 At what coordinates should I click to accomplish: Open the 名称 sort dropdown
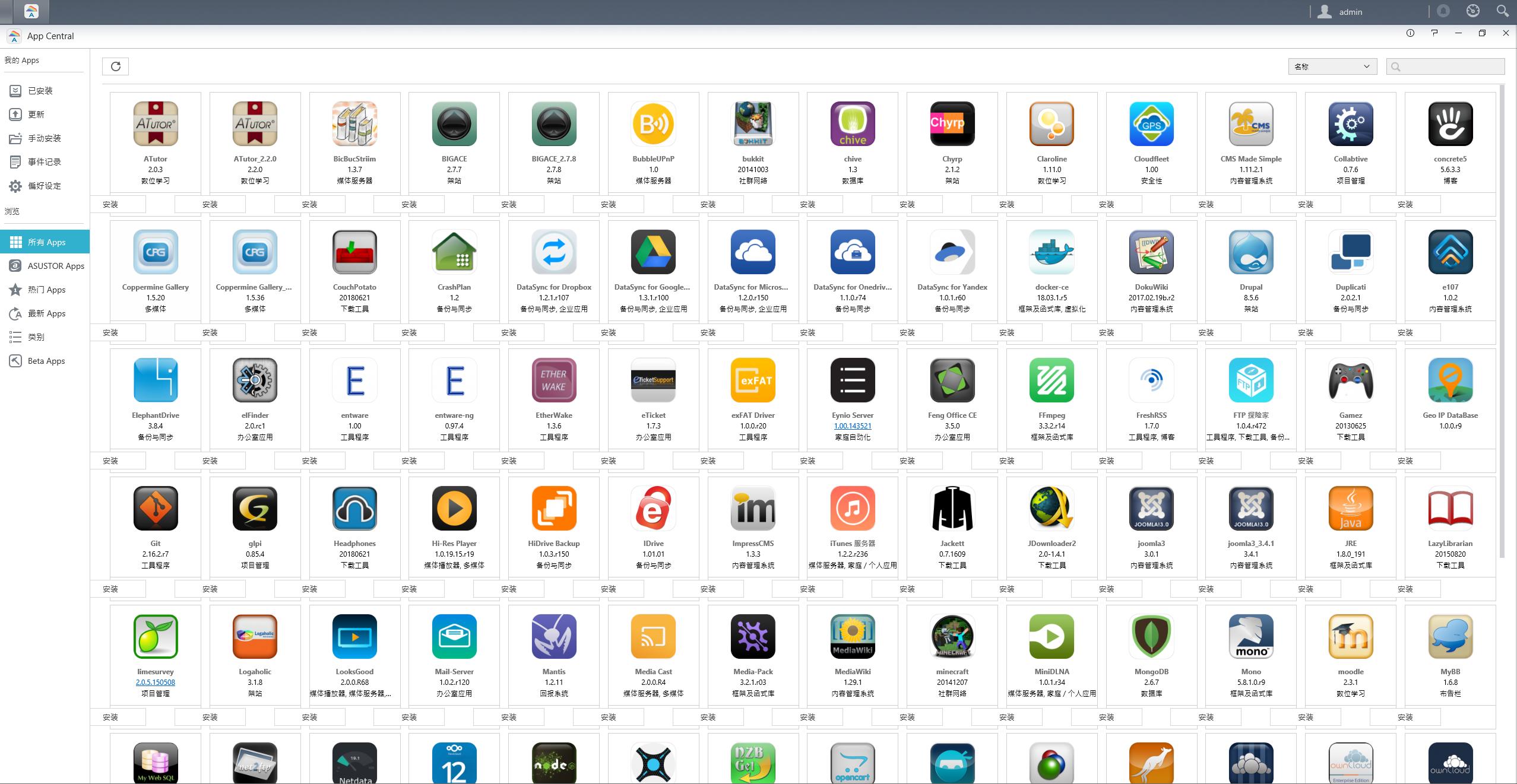coord(1332,66)
